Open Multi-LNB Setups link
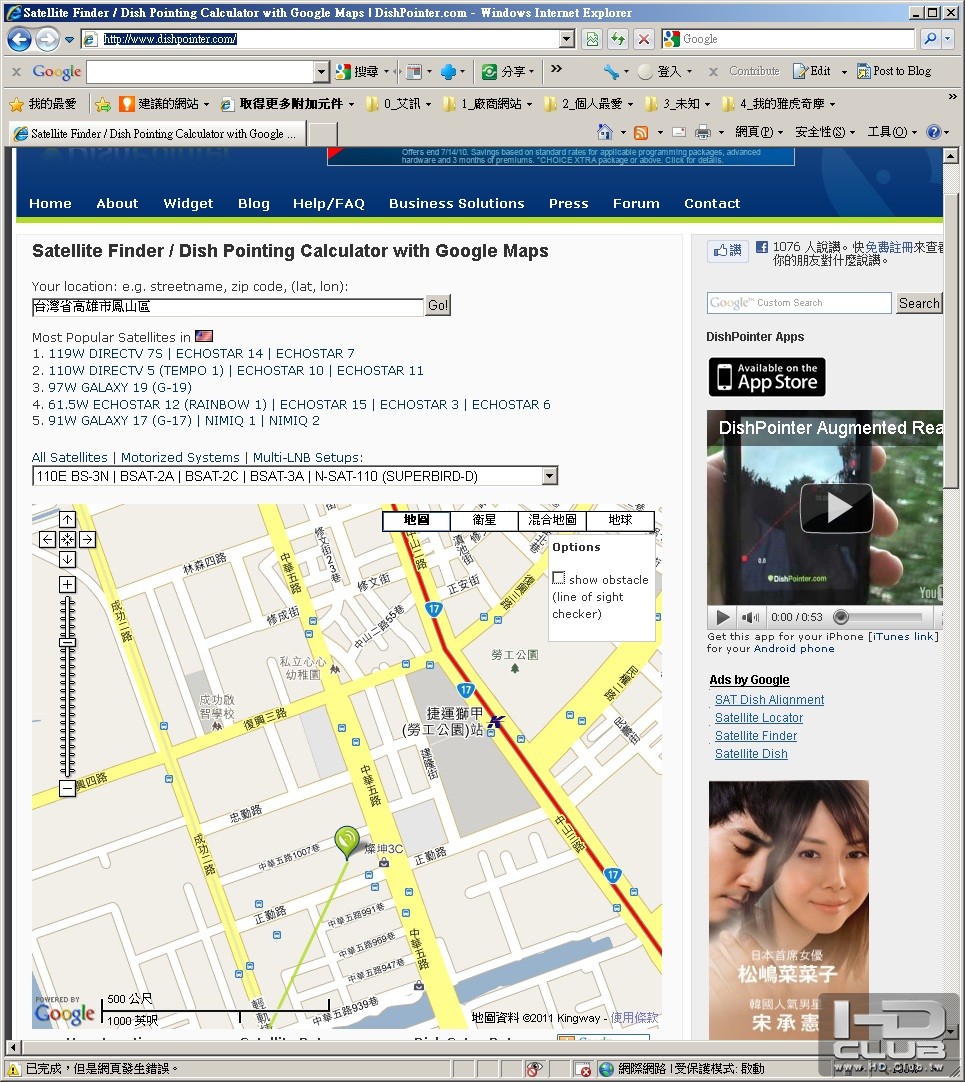 [306, 458]
